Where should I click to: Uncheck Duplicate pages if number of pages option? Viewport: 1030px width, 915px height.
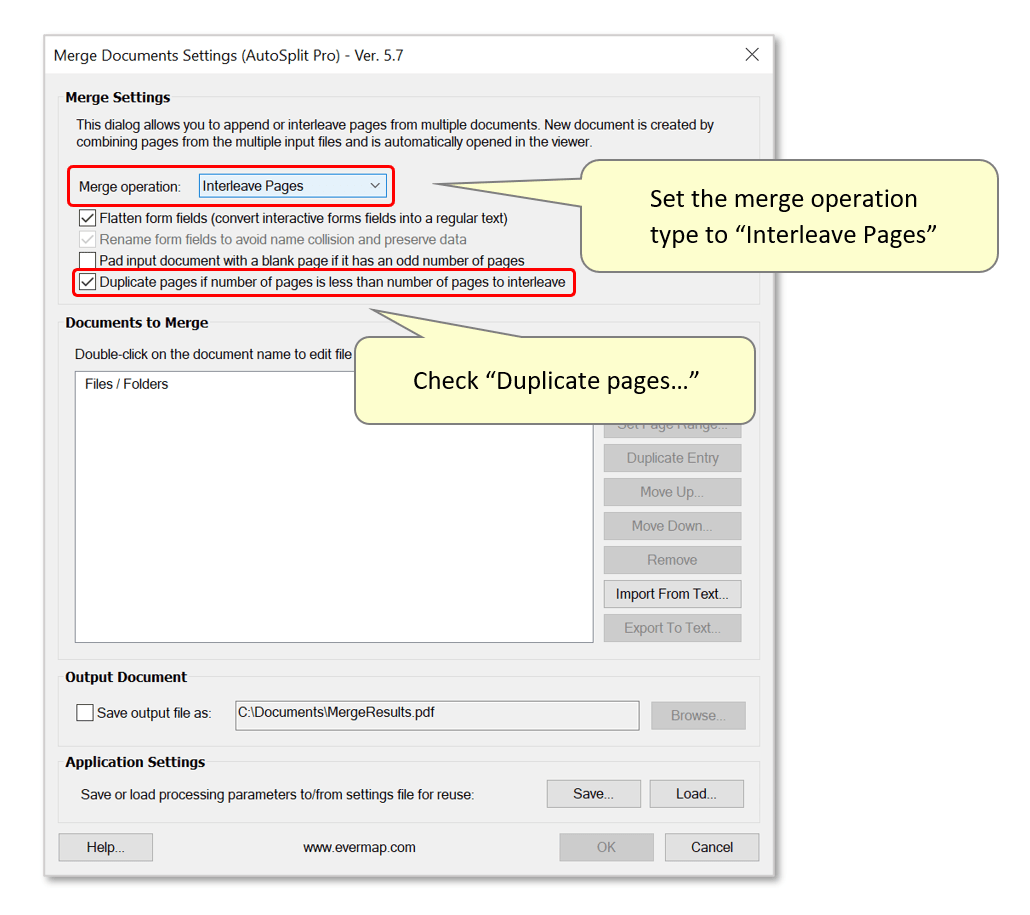point(87,282)
